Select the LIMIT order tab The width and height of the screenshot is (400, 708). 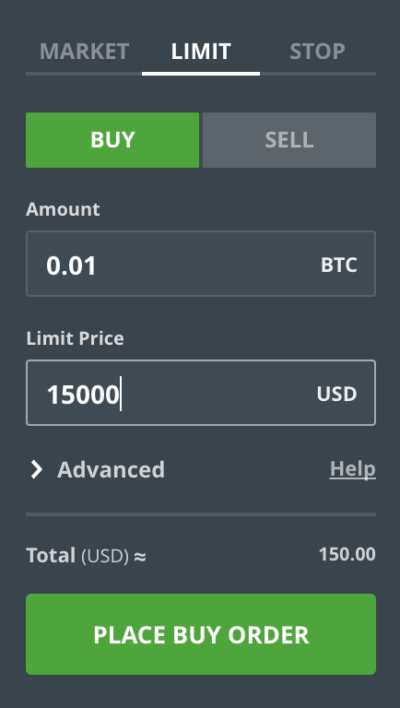pyautogui.click(x=201, y=51)
